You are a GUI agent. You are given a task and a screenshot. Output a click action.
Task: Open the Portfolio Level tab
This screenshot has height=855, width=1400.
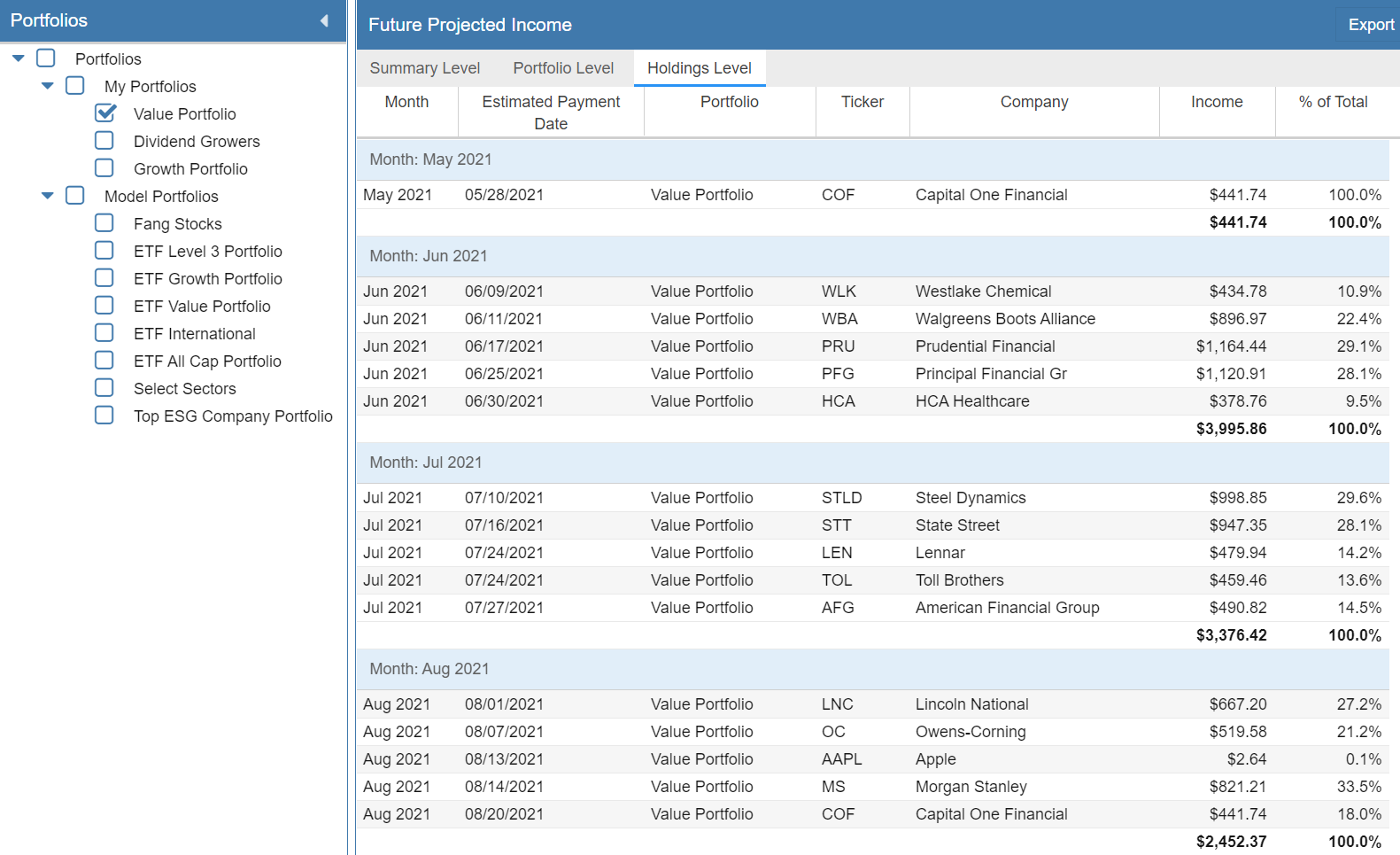563,68
